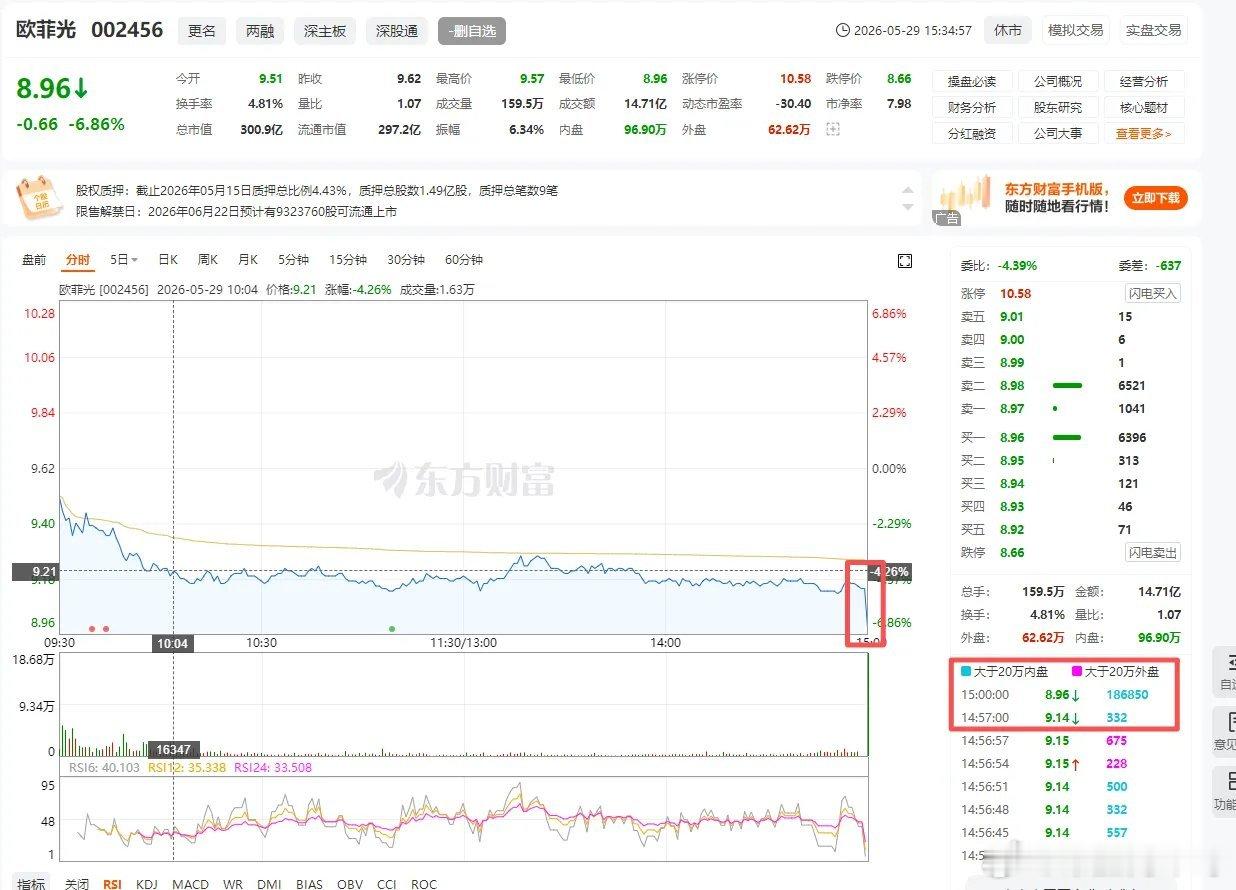
Task: Click the 买五 price 8.92 row
Action: click(x=1069, y=530)
